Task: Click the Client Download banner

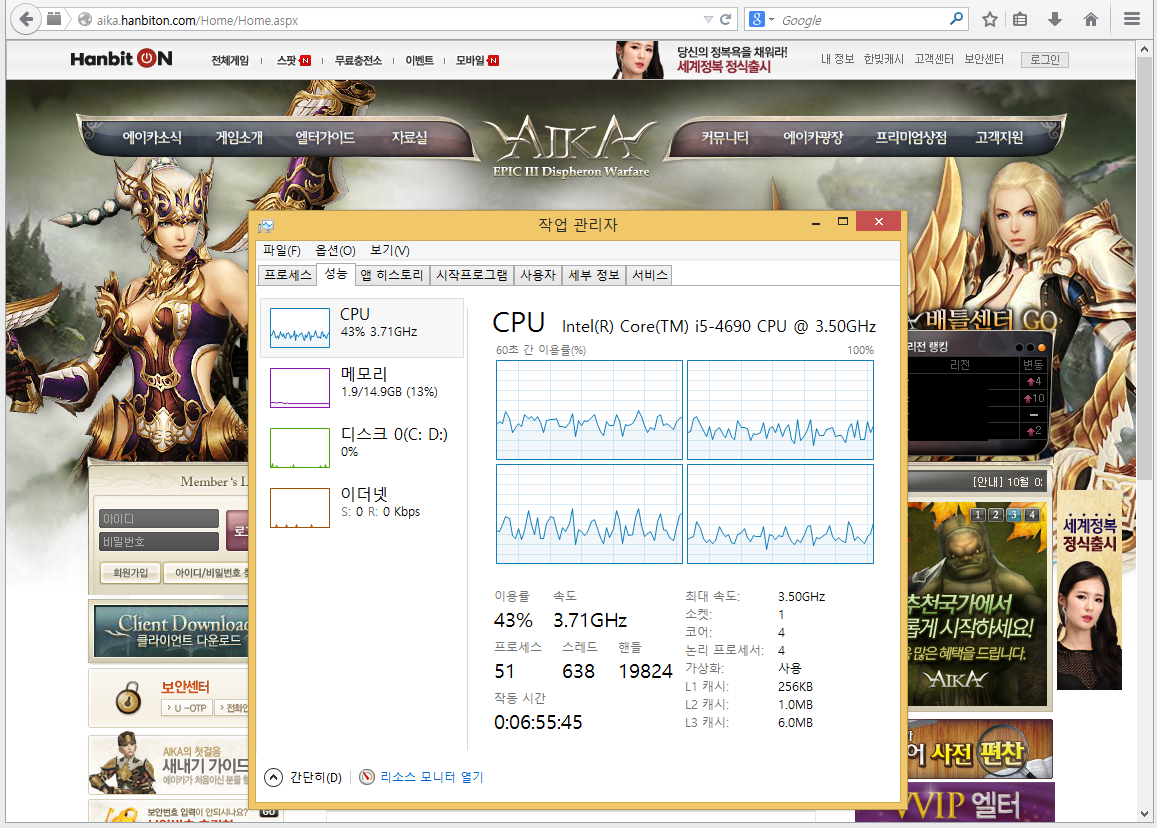Action: (171, 632)
